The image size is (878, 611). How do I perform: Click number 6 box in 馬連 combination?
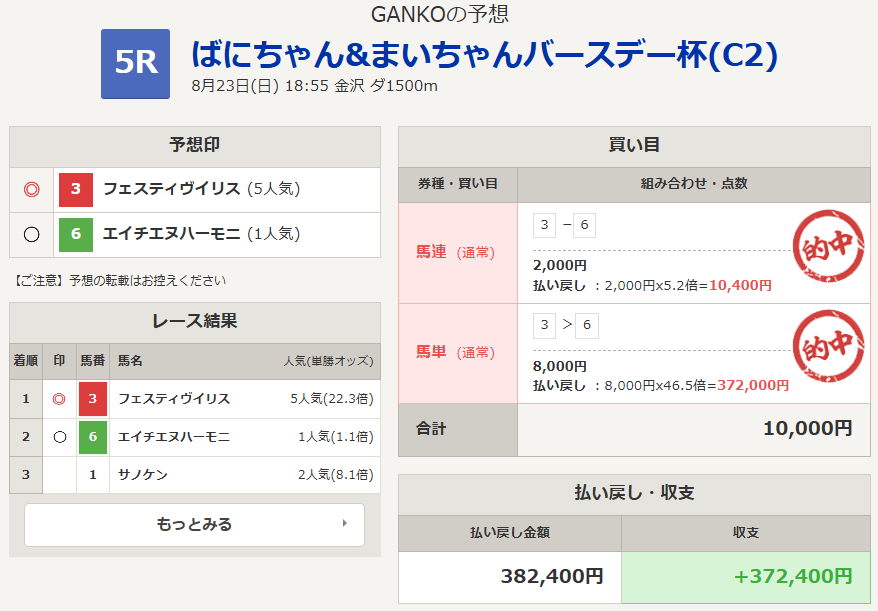tap(584, 225)
